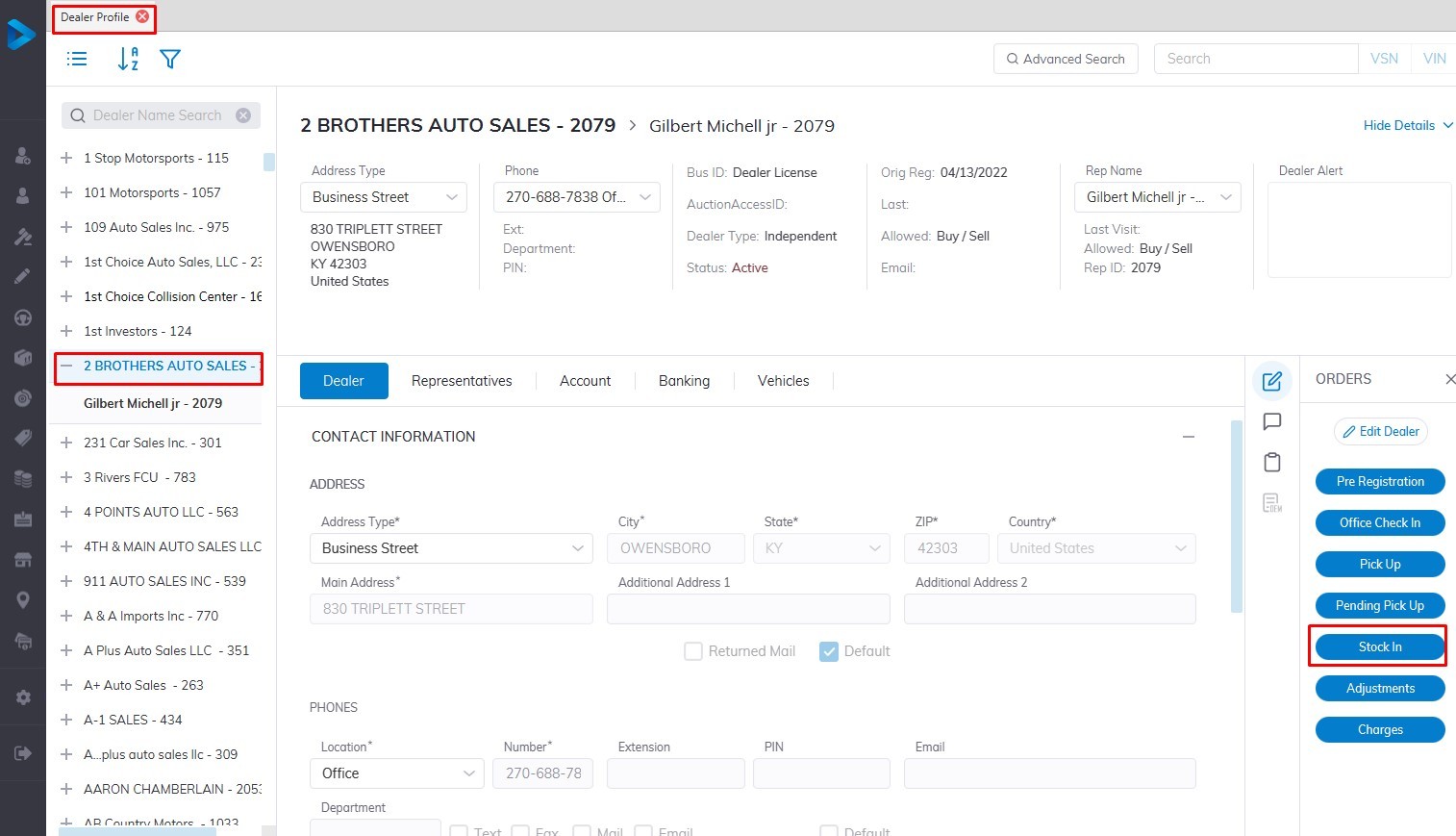Select the edit orders pencil icon
This screenshot has height=836, width=1456.
pos(1271,381)
